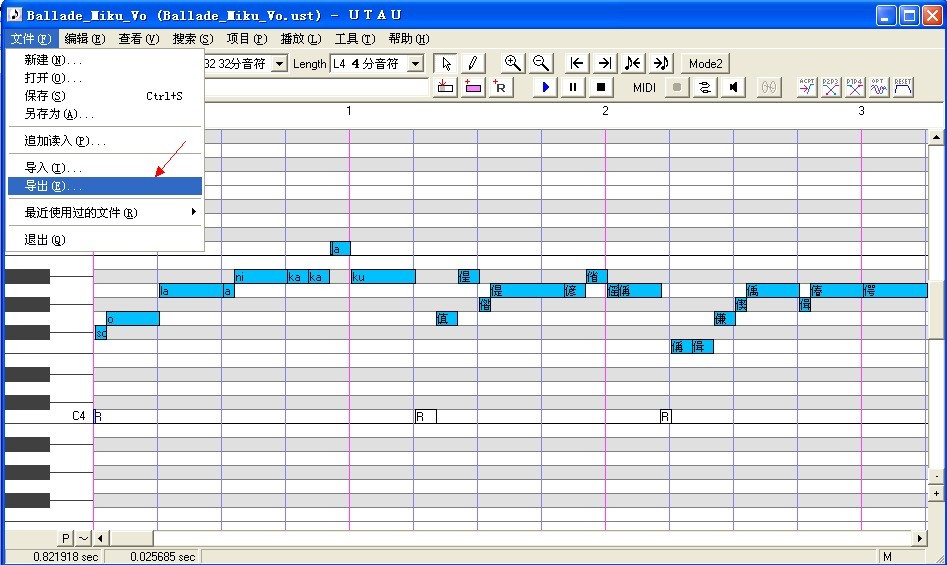Click the measure 2 ruler marker
The image size is (947, 565).
(x=605, y=110)
